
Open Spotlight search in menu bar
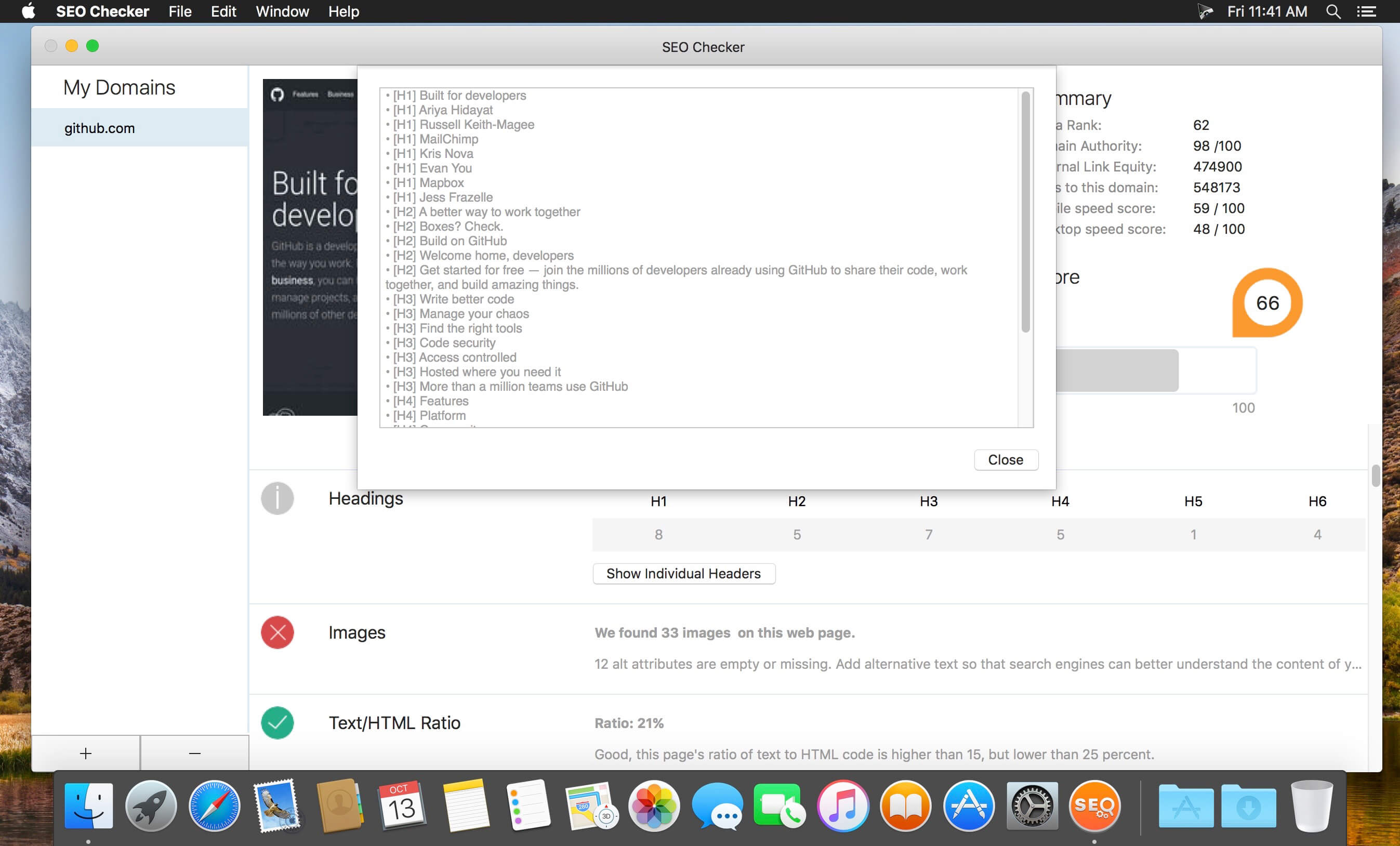point(1333,11)
